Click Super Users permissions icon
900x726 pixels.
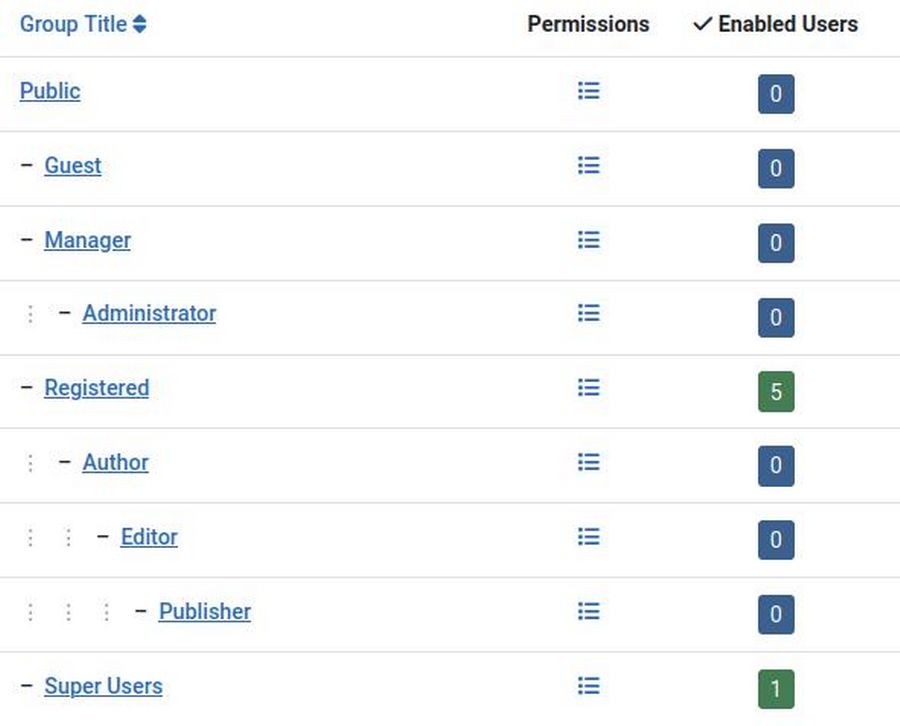[x=589, y=686]
